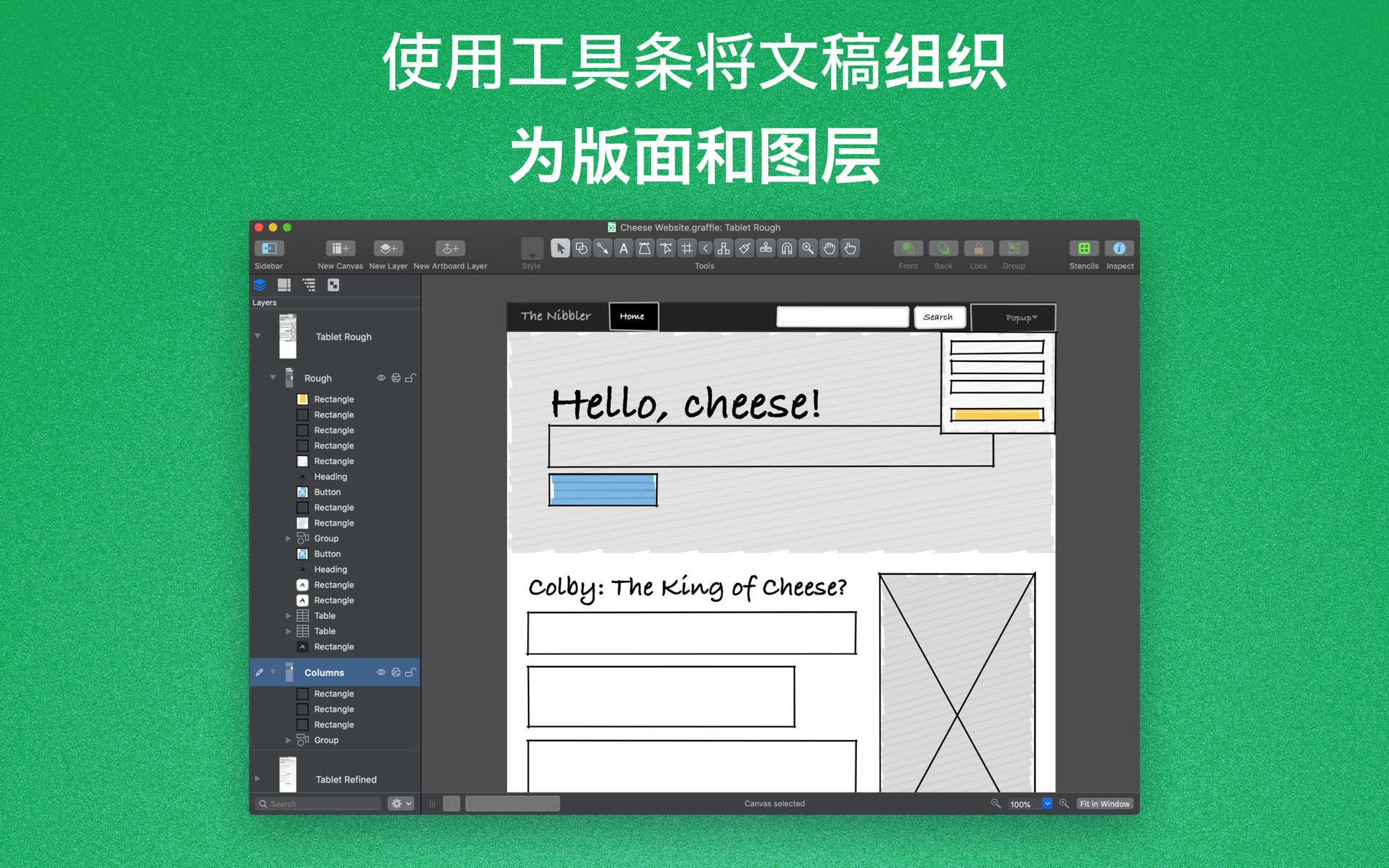
Task: Switch to Outline sidebar tab
Action: [x=309, y=285]
